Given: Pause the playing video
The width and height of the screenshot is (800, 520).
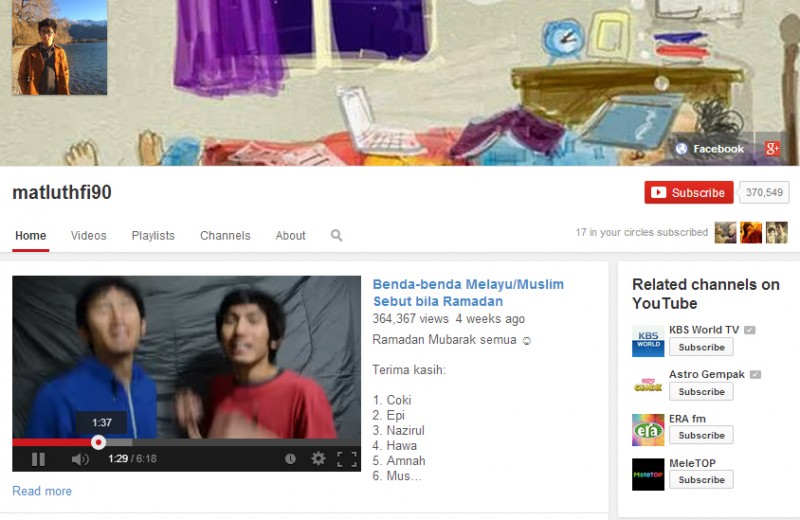Looking at the screenshot, I should click(38, 459).
